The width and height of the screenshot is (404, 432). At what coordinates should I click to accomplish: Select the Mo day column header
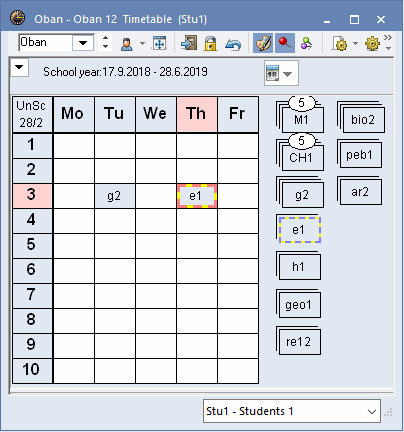[x=73, y=114]
